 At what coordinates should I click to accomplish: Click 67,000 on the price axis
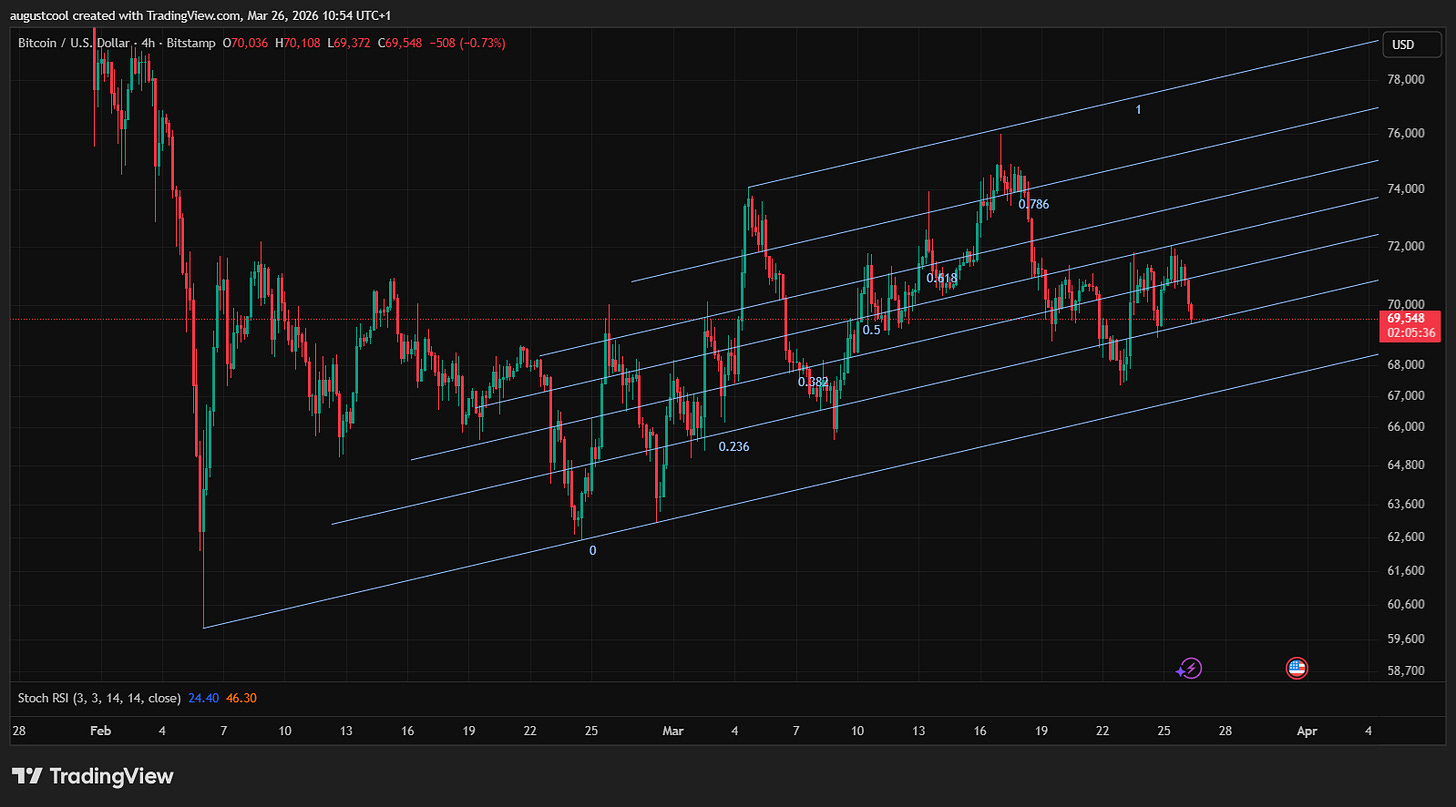1407,396
